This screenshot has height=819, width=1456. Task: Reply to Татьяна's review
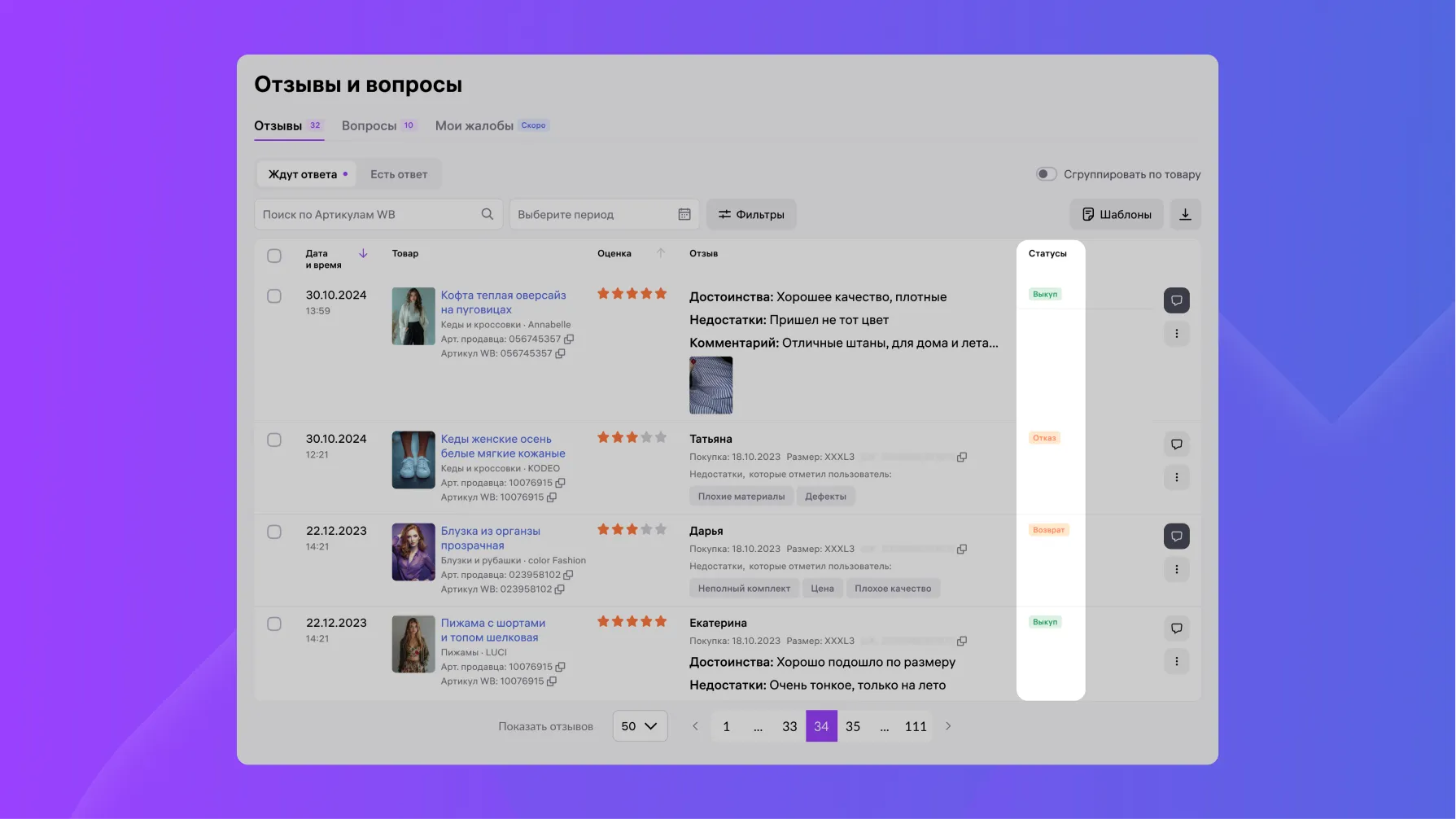(x=1176, y=445)
